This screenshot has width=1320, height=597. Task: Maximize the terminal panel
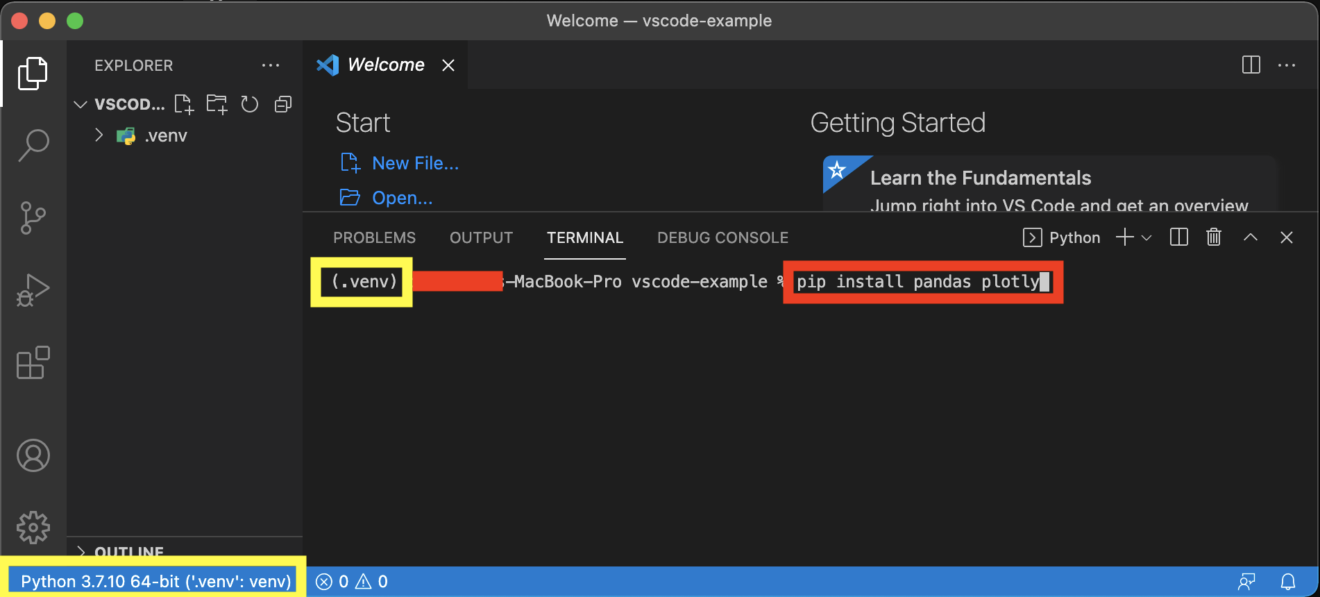[x=1249, y=237]
